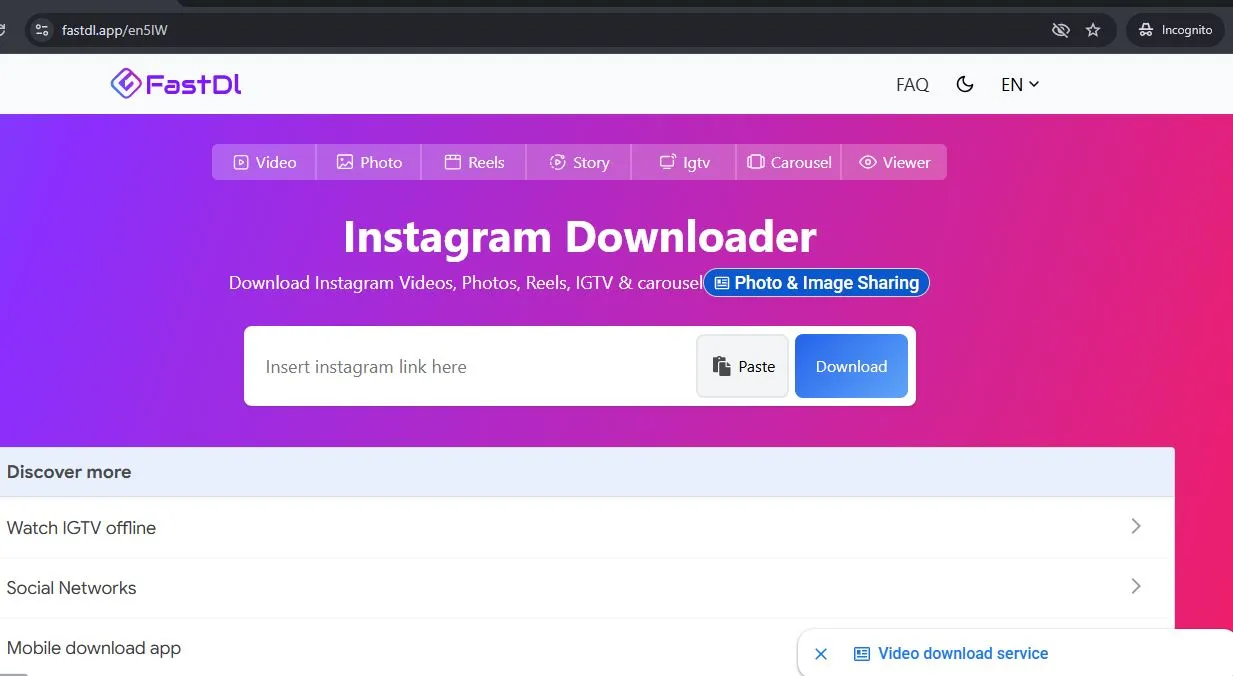This screenshot has width=1233, height=676.
Task: Switch to the Video tab
Action: tap(264, 162)
